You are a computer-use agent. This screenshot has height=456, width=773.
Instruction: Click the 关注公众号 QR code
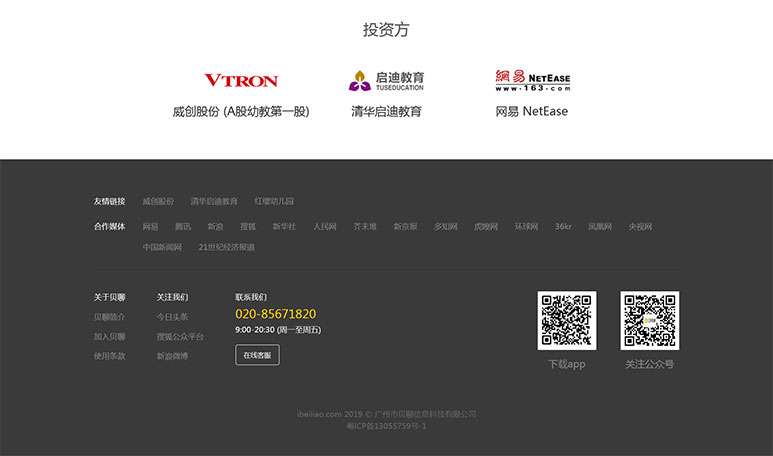[649, 320]
